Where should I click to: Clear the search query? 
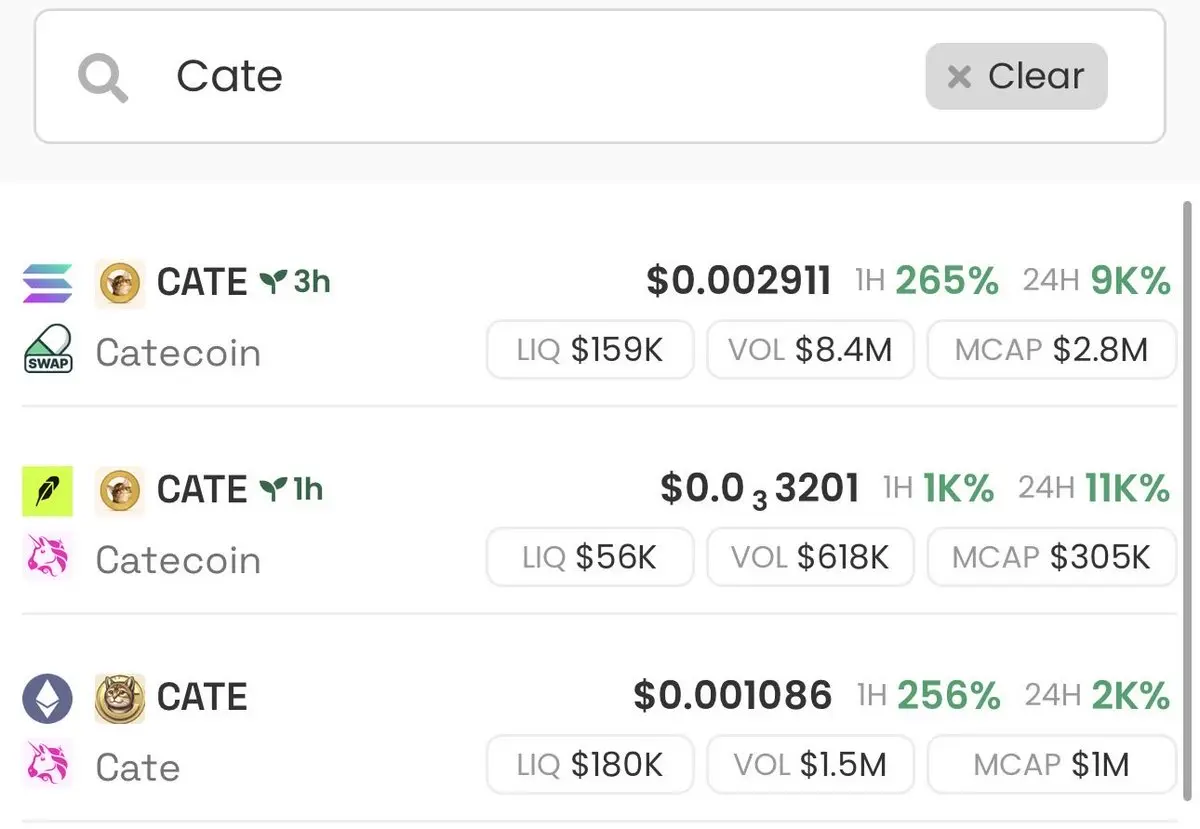[1016, 76]
